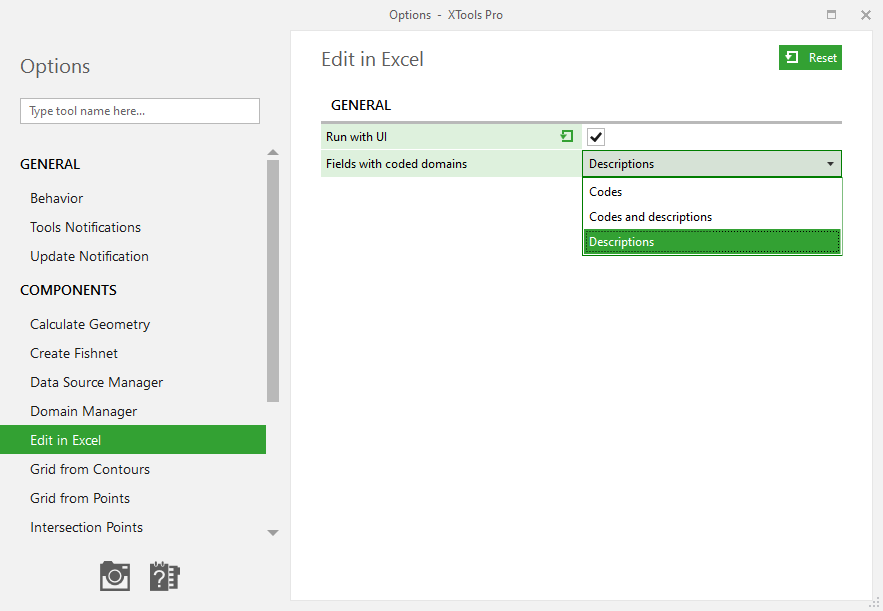Image resolution: width=883 pixels, height=611 pixels.
Task: Click the camera snapshot icon
Action: point(115,576)
